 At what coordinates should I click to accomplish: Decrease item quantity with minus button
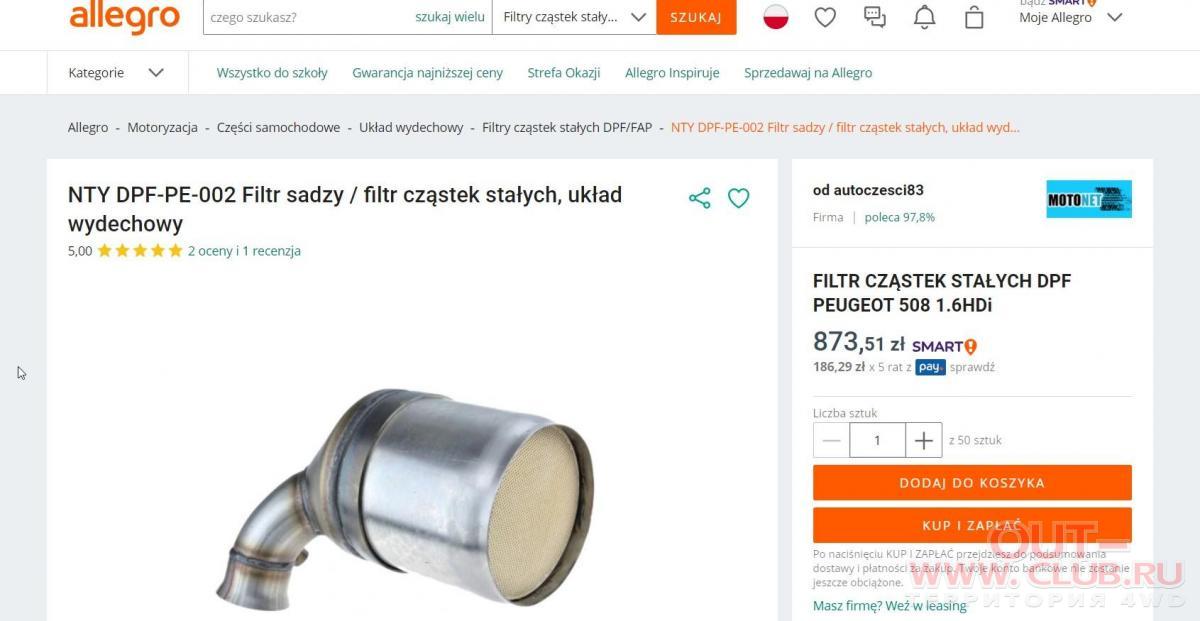(x=831, y=440)
